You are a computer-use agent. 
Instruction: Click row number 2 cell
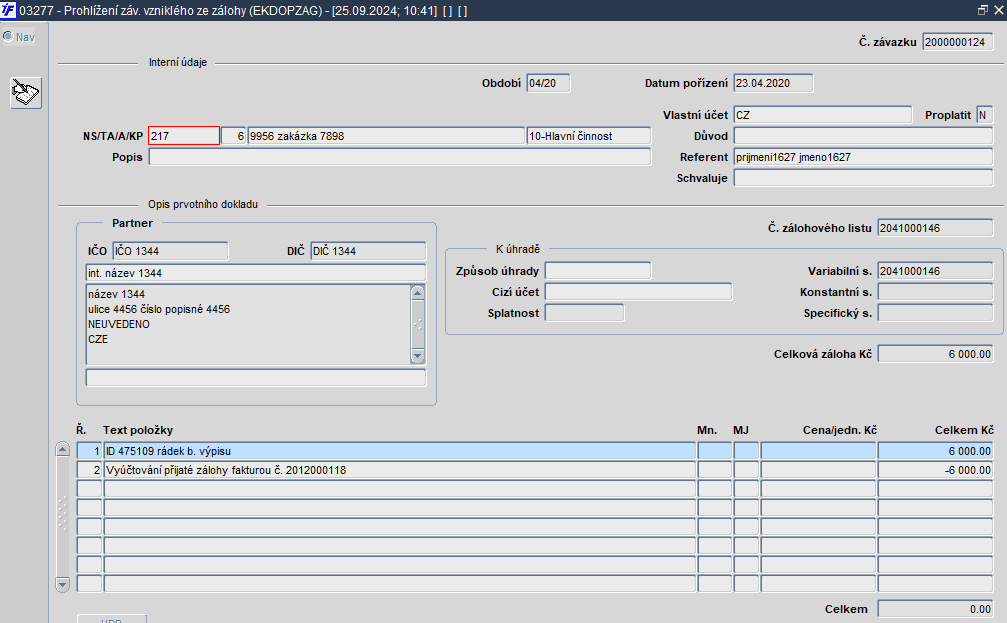(89, 470)
